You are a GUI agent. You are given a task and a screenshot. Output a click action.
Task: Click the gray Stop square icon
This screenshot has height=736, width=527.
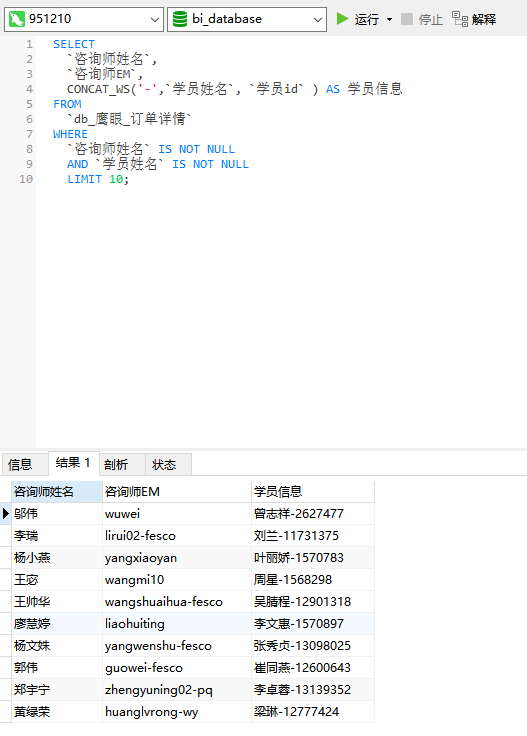point(407,19)
